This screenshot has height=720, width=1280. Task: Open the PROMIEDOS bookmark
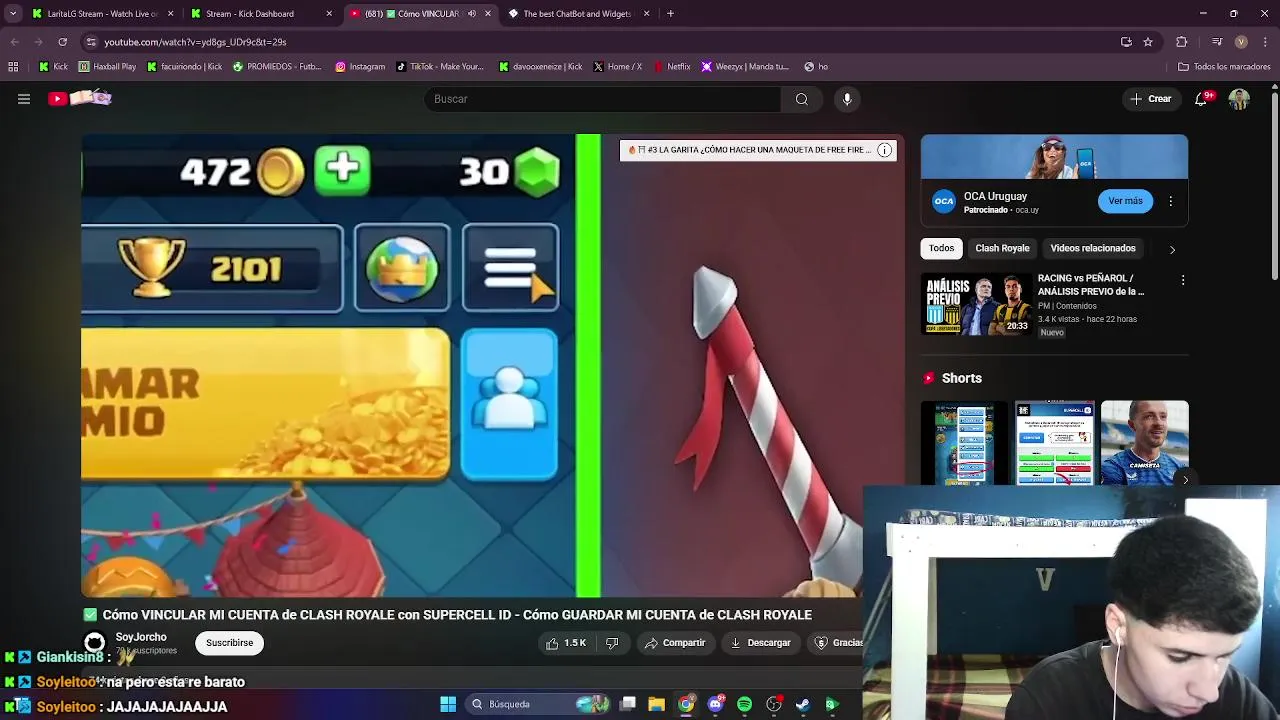pos(277,67)
